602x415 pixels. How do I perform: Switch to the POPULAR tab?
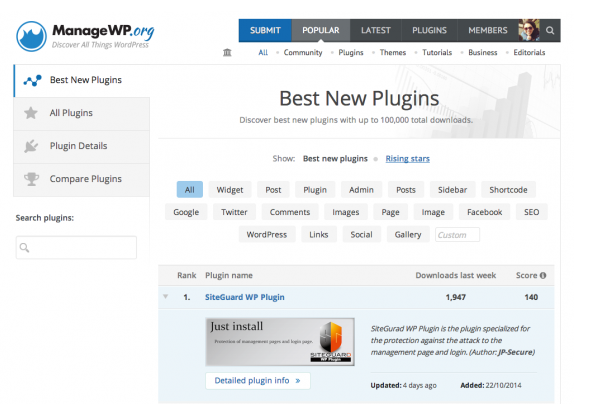pos(321,30)
